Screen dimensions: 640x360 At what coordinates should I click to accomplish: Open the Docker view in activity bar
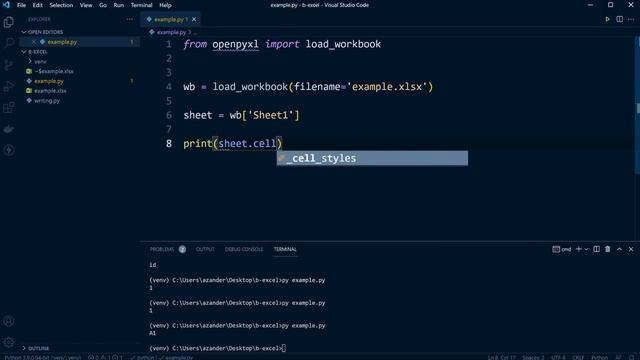tap(9, 129)
